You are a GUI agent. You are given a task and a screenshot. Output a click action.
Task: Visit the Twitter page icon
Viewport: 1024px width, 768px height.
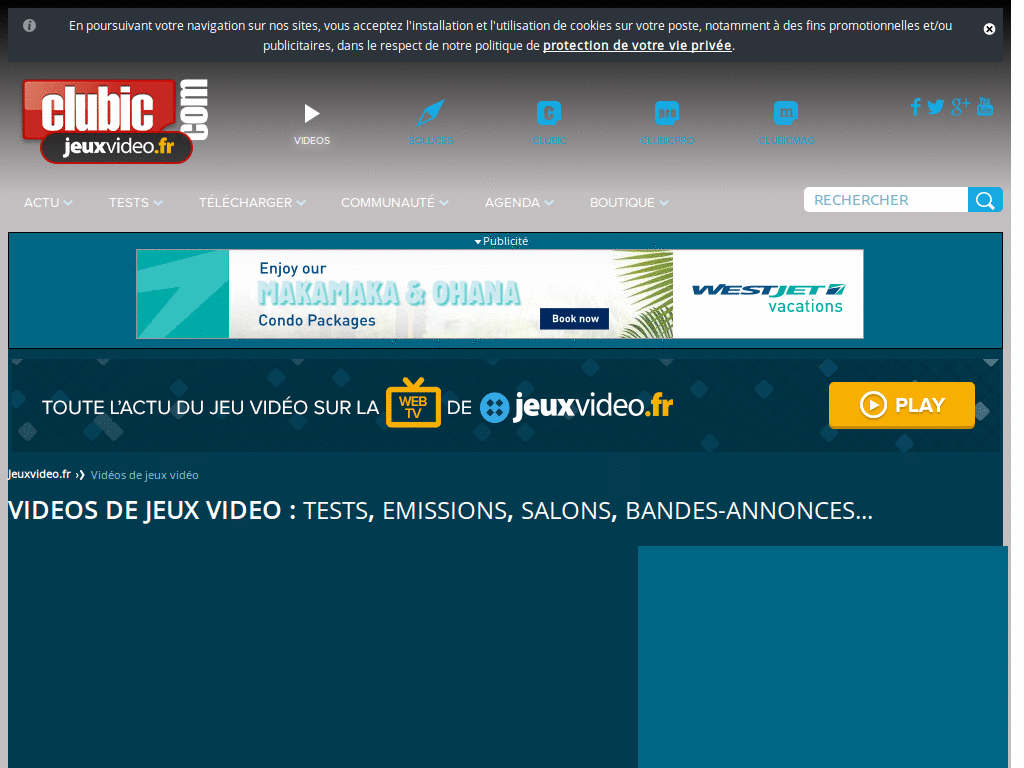936,107
